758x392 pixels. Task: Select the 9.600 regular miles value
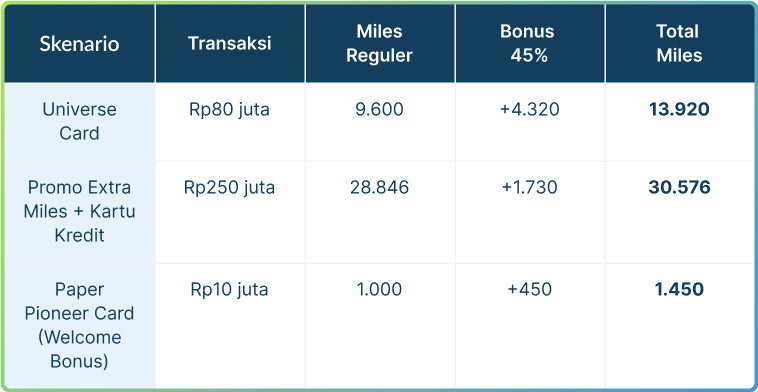tap(379, 109)
